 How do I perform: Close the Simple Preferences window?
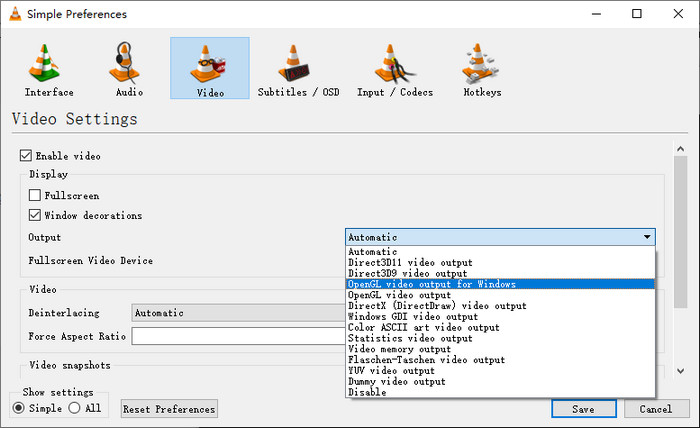coord(678,14)
